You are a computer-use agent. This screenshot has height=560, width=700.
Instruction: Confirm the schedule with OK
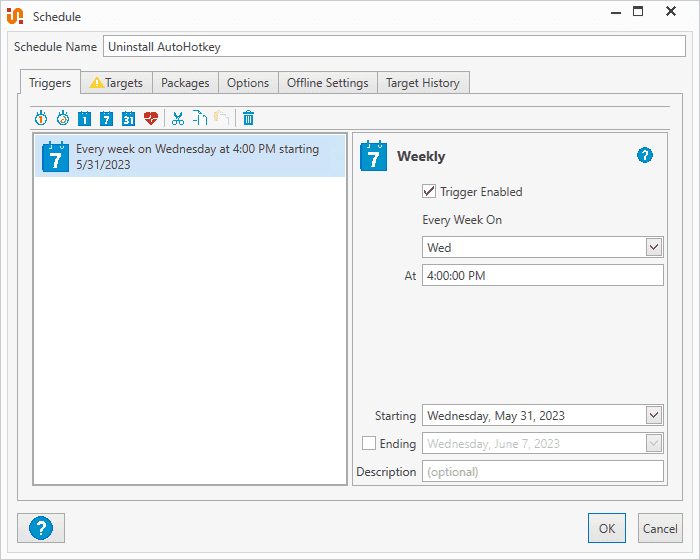click(x=607, y=528)
